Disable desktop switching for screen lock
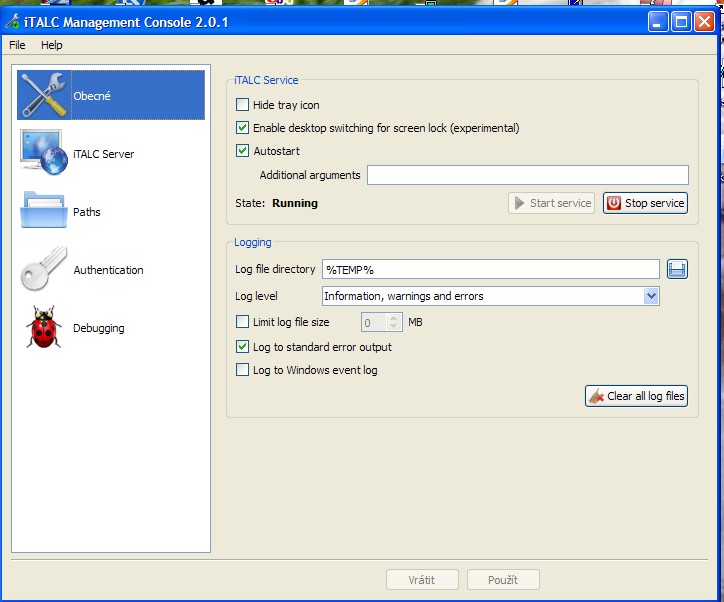Screen dimensions: 724x602 [242, 127]
